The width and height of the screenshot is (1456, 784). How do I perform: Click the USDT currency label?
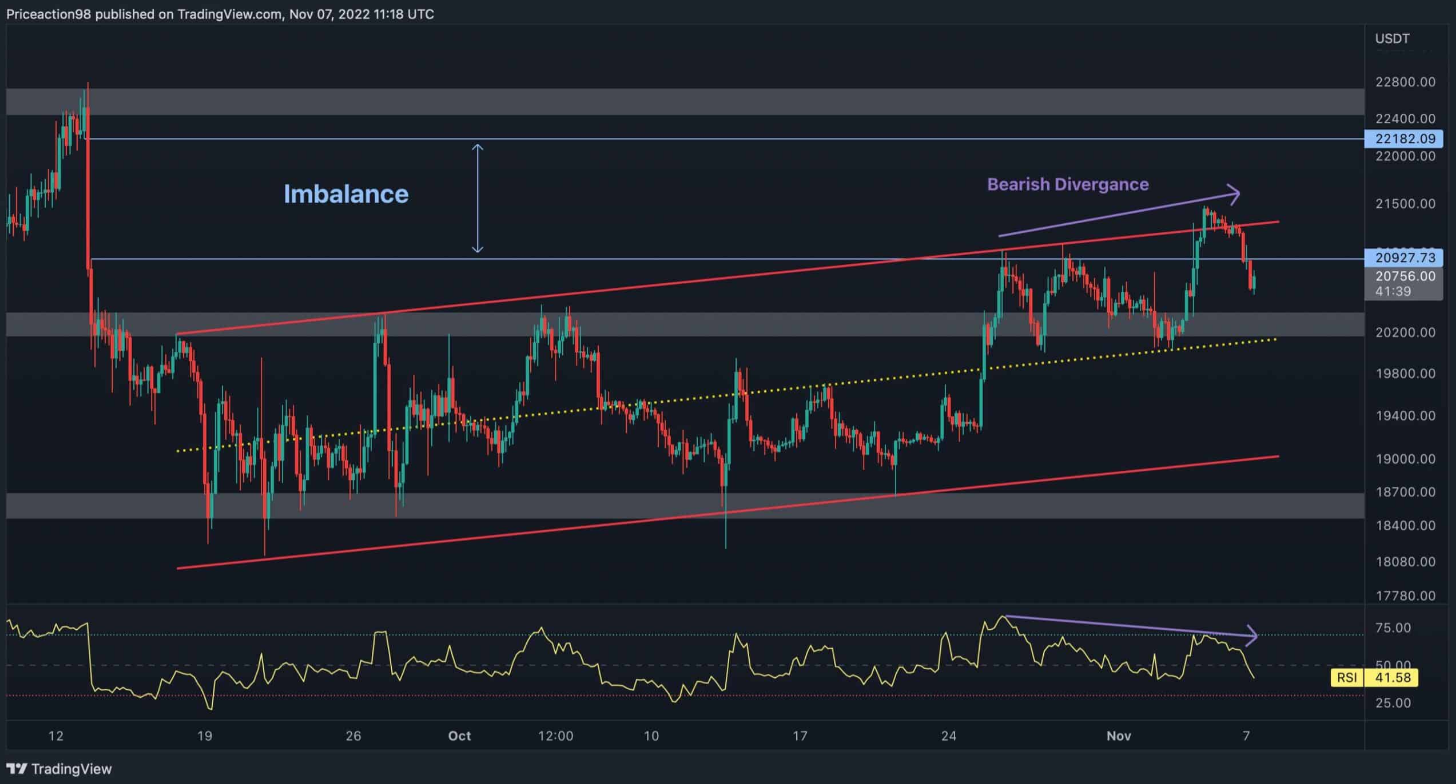(1392, 37)
